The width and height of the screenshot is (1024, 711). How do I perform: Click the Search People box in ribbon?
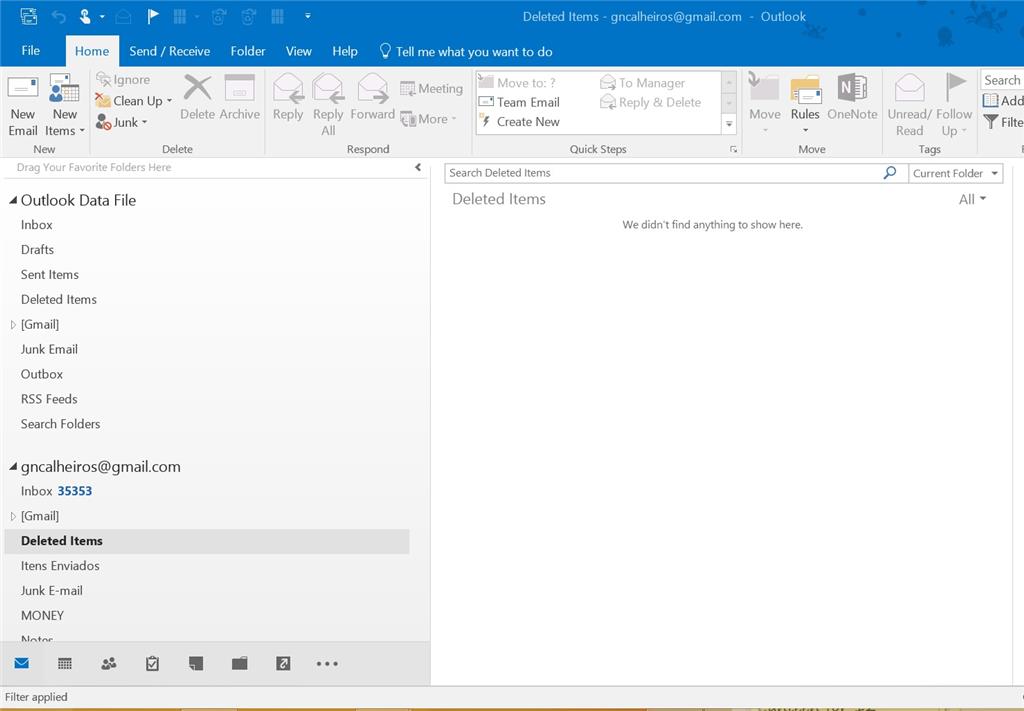tap(1002, 80)
